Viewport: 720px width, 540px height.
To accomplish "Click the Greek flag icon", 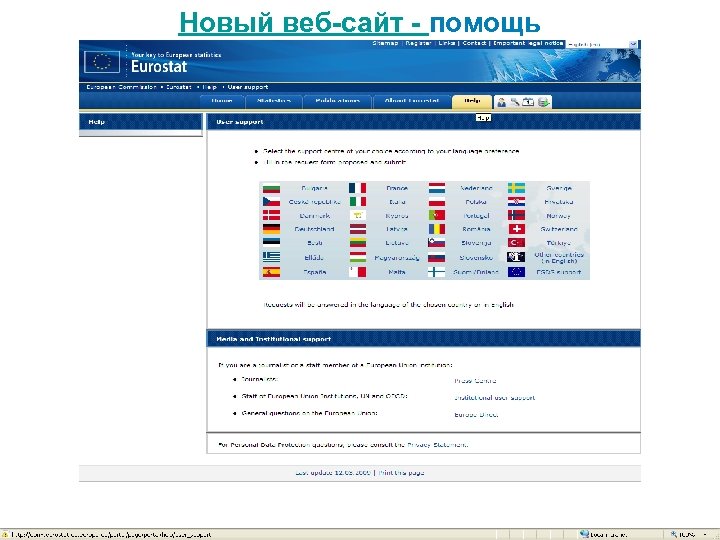I will coord(271,257).
